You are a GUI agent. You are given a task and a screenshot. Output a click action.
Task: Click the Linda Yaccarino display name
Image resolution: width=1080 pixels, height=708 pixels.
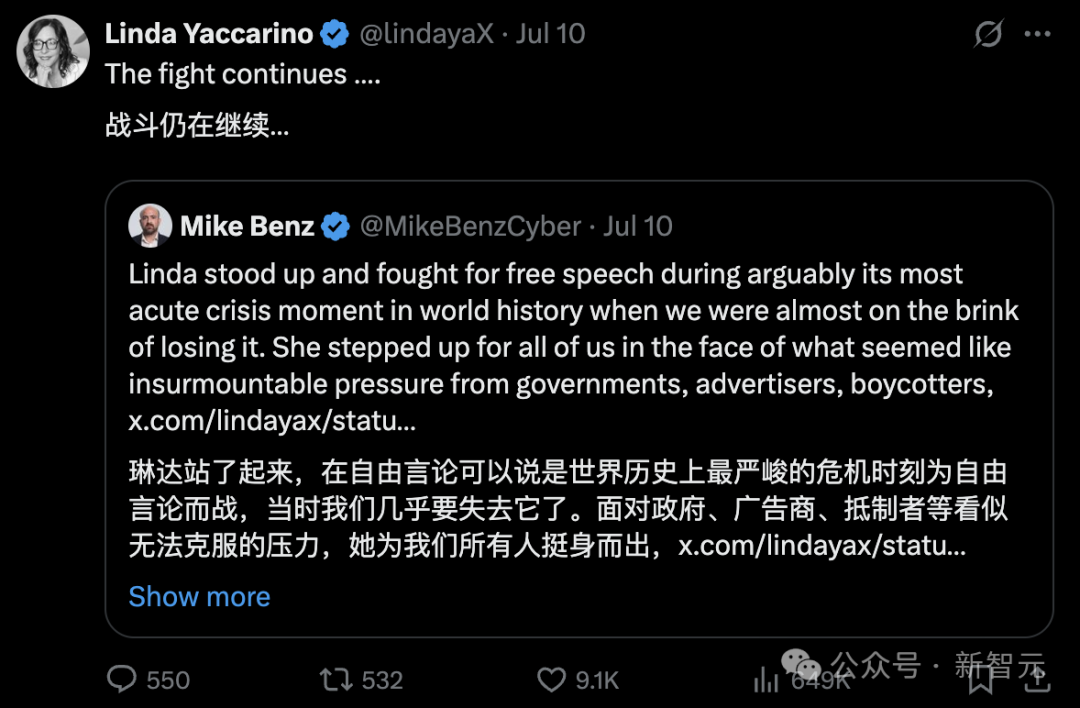(x=209, y=34)
